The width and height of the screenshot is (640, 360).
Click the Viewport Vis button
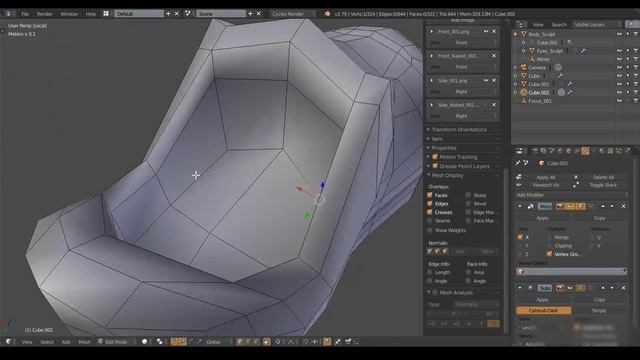tap(546, 185)
